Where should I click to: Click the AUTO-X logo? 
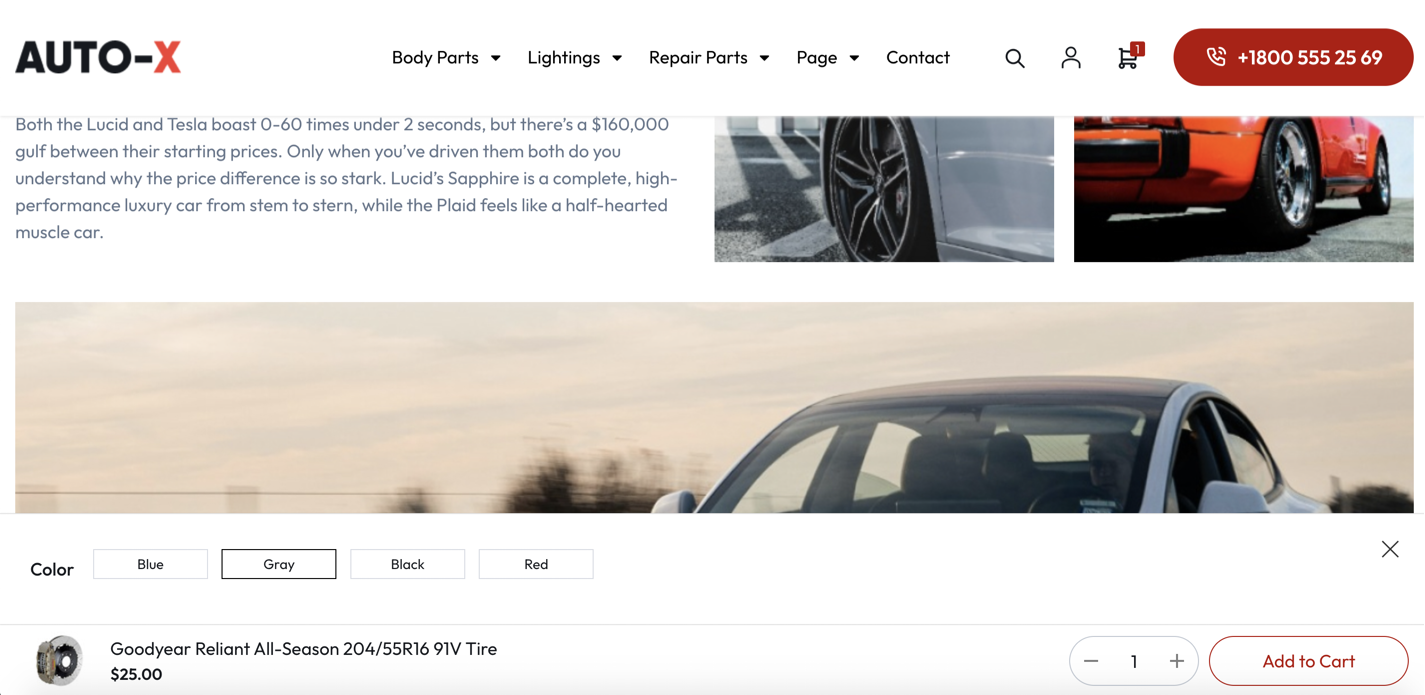pyautogui.click(x=98, y=57)
